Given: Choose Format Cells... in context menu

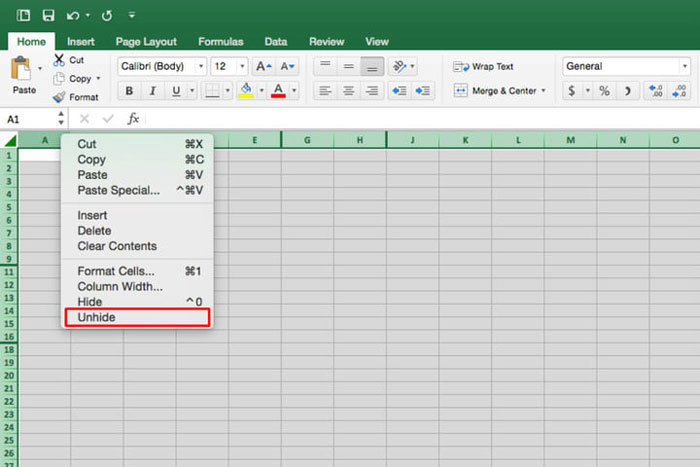Looking at the screenshot, I should [x=137, y=271].
